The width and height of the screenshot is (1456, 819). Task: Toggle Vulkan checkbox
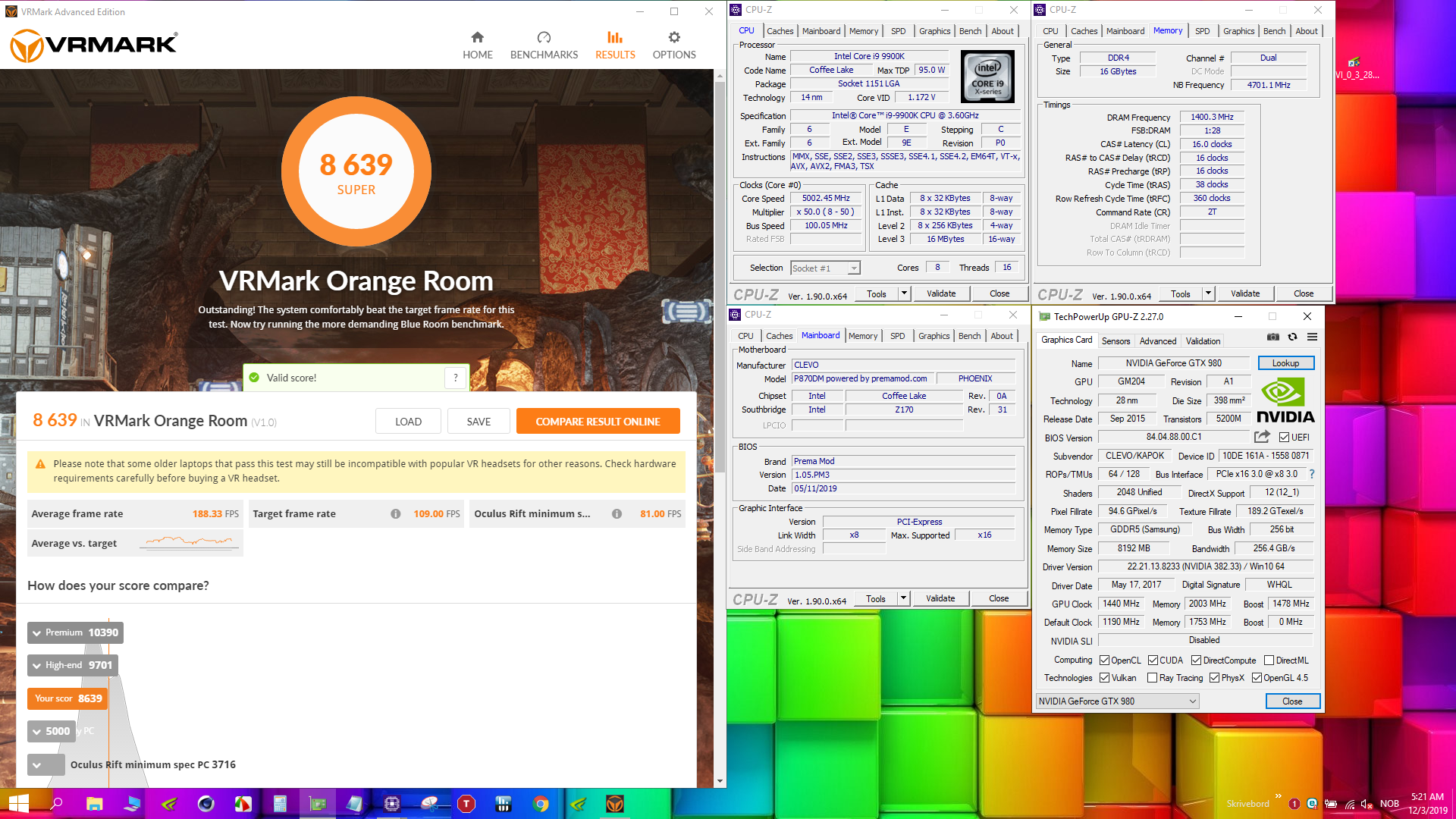pos(1105,678)
